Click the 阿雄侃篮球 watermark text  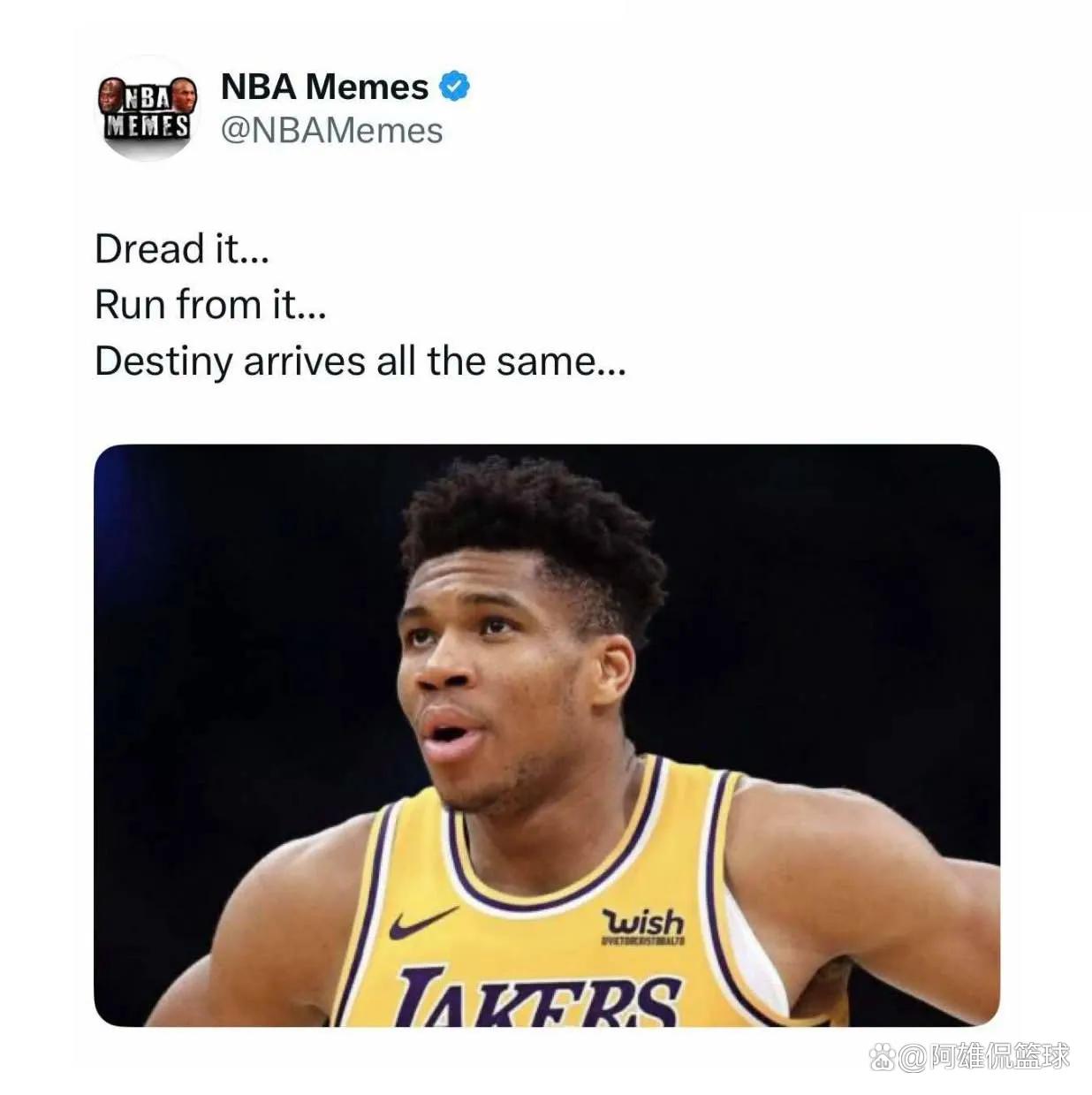[999, 1056]
